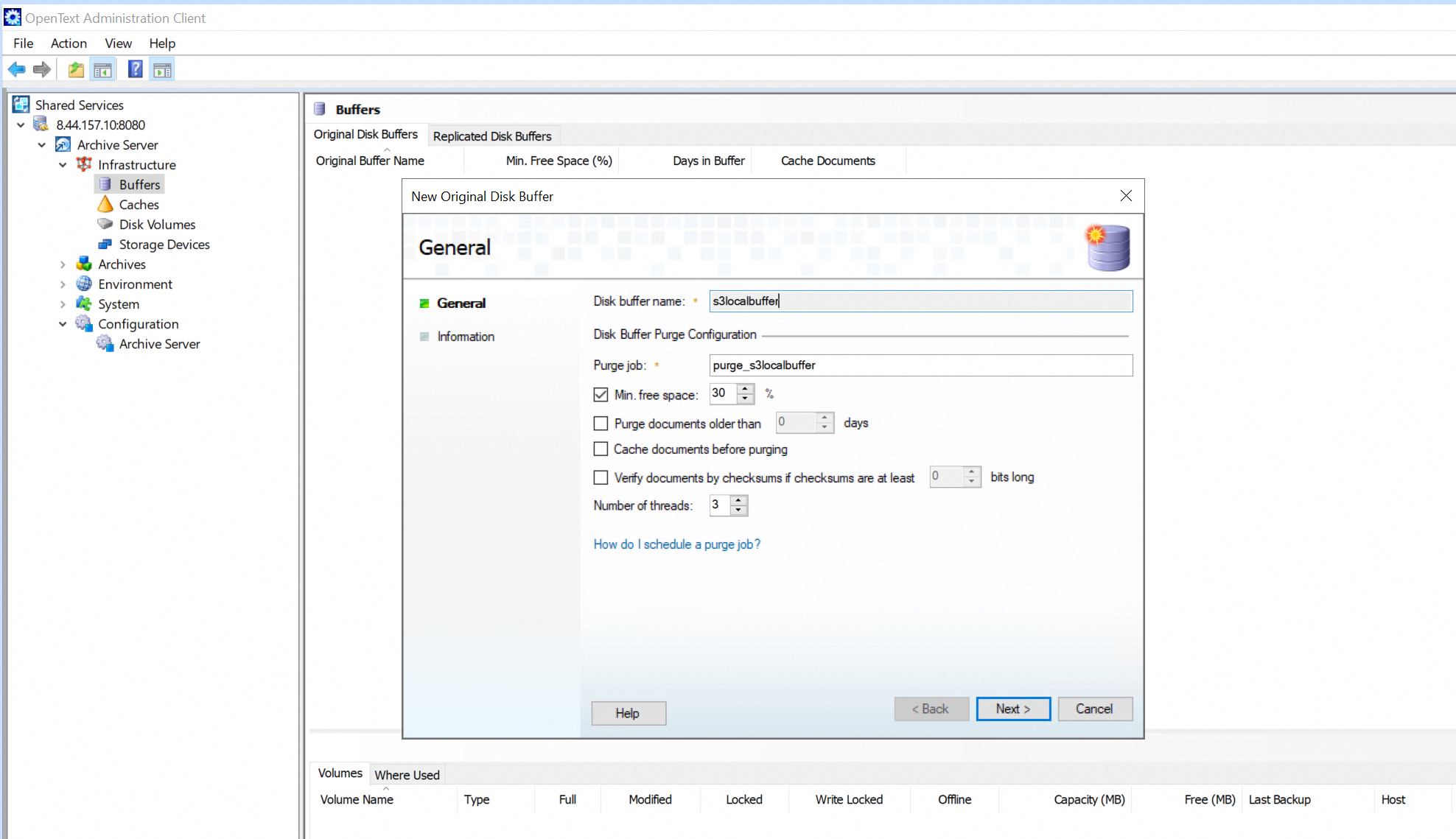Increase Min. free space percentage by one
Image resolution: width=1456 pixels, height=839 pixels.
point(746,388)
